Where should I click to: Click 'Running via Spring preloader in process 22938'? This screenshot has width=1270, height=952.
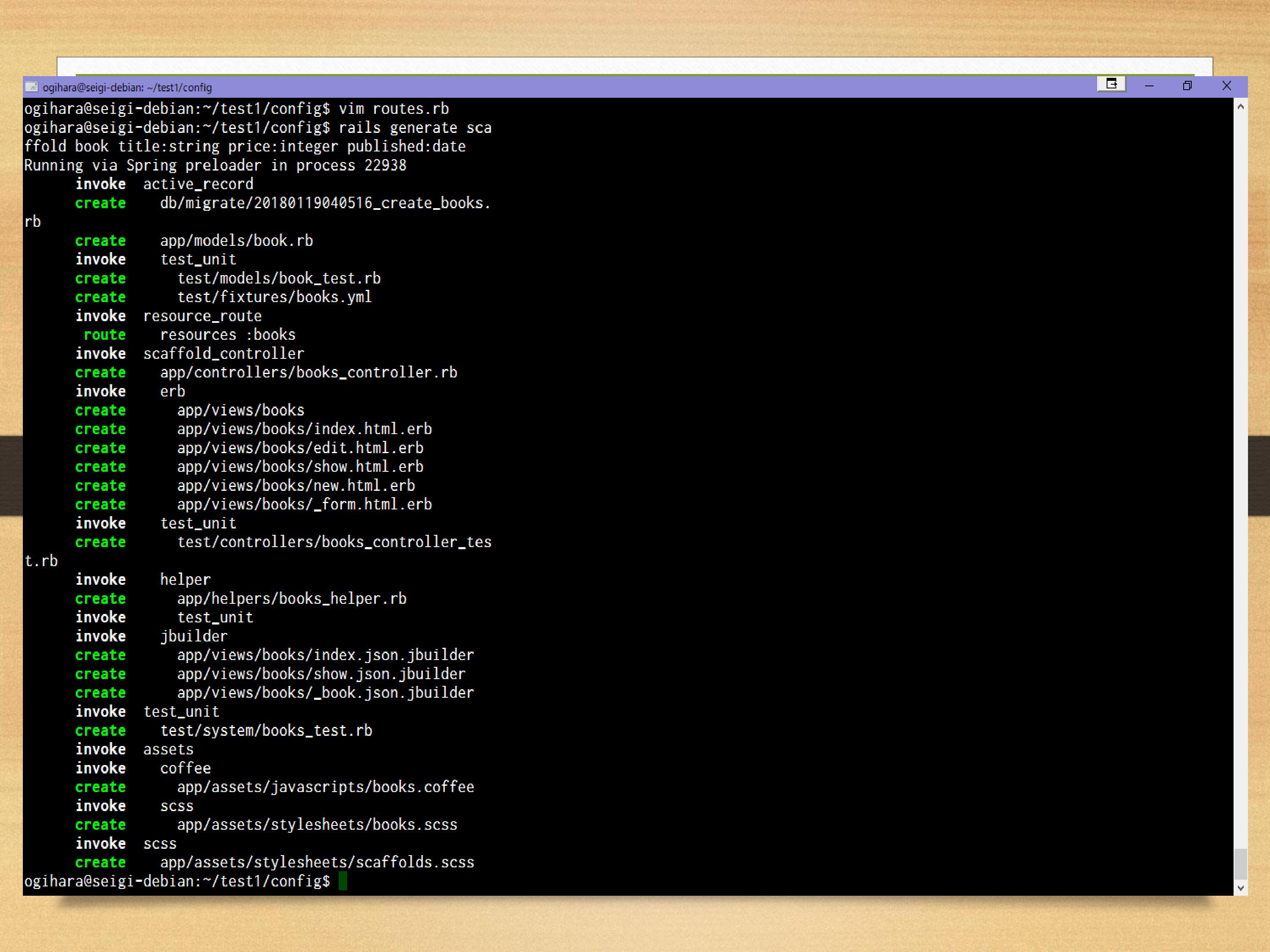[x=215, y=165]
